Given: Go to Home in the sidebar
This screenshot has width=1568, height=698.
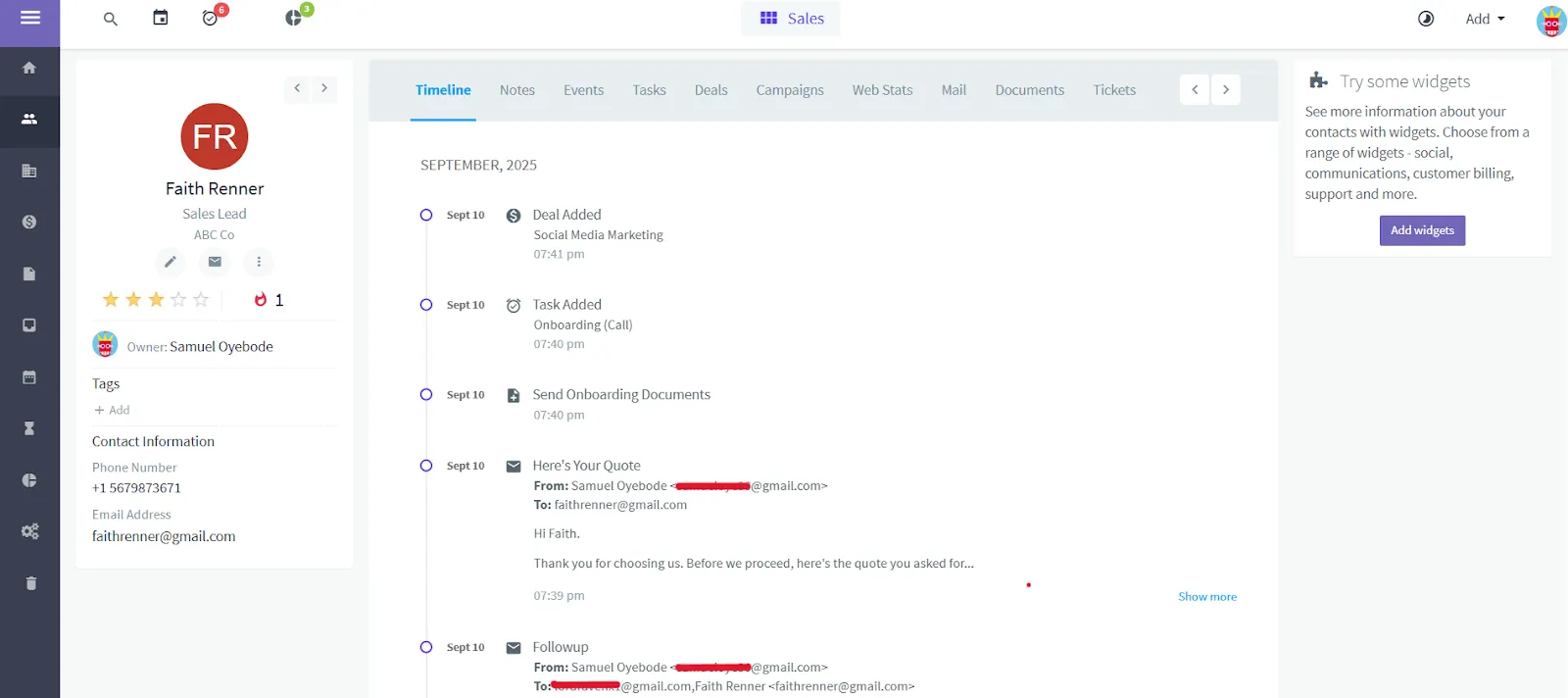Looking at the screenshot, I should (29, 68).
